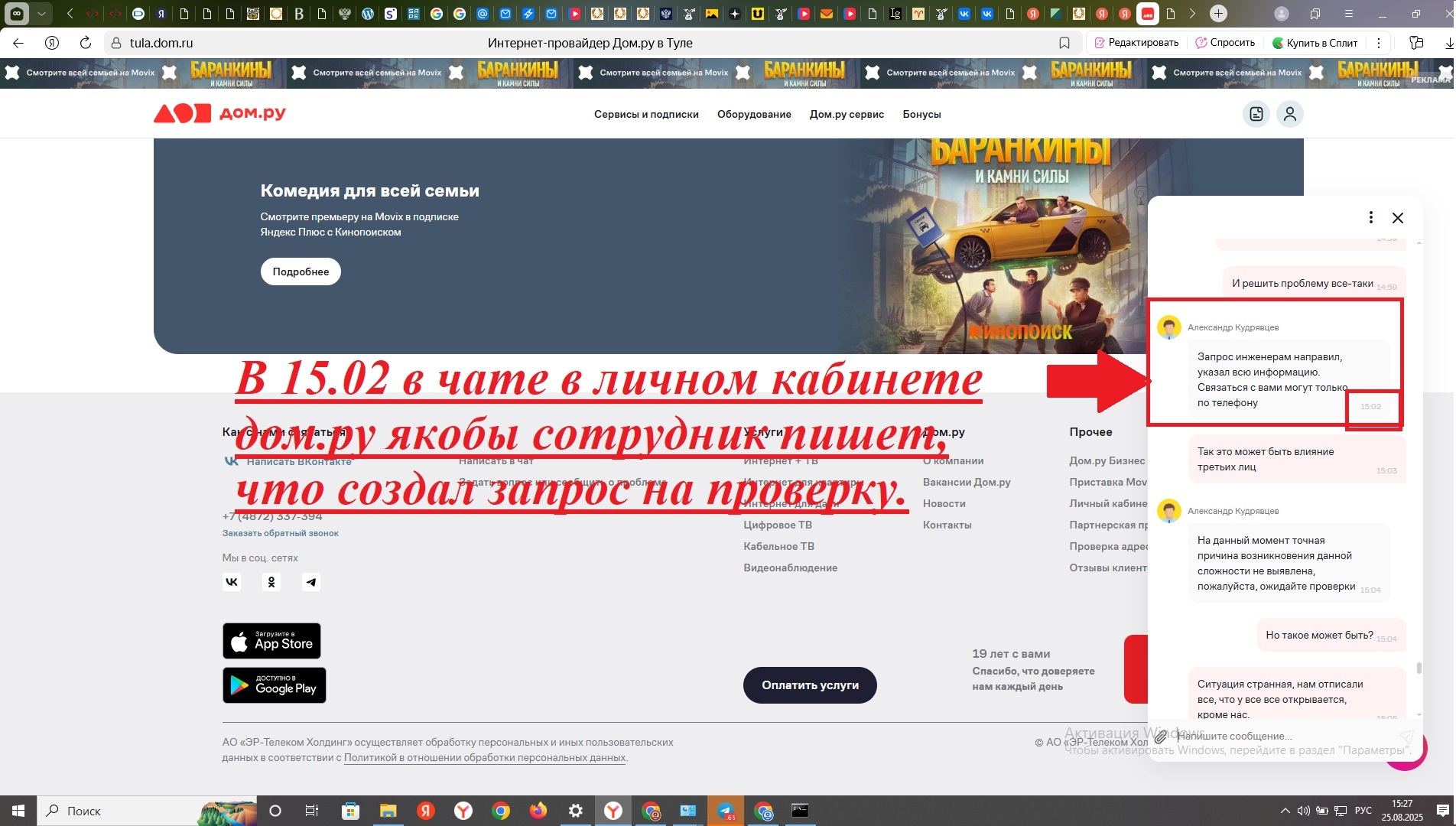Screen dimensions: 1456x826
Task: Click the chat window scrollbar thumb
Action: point(1419,668)
